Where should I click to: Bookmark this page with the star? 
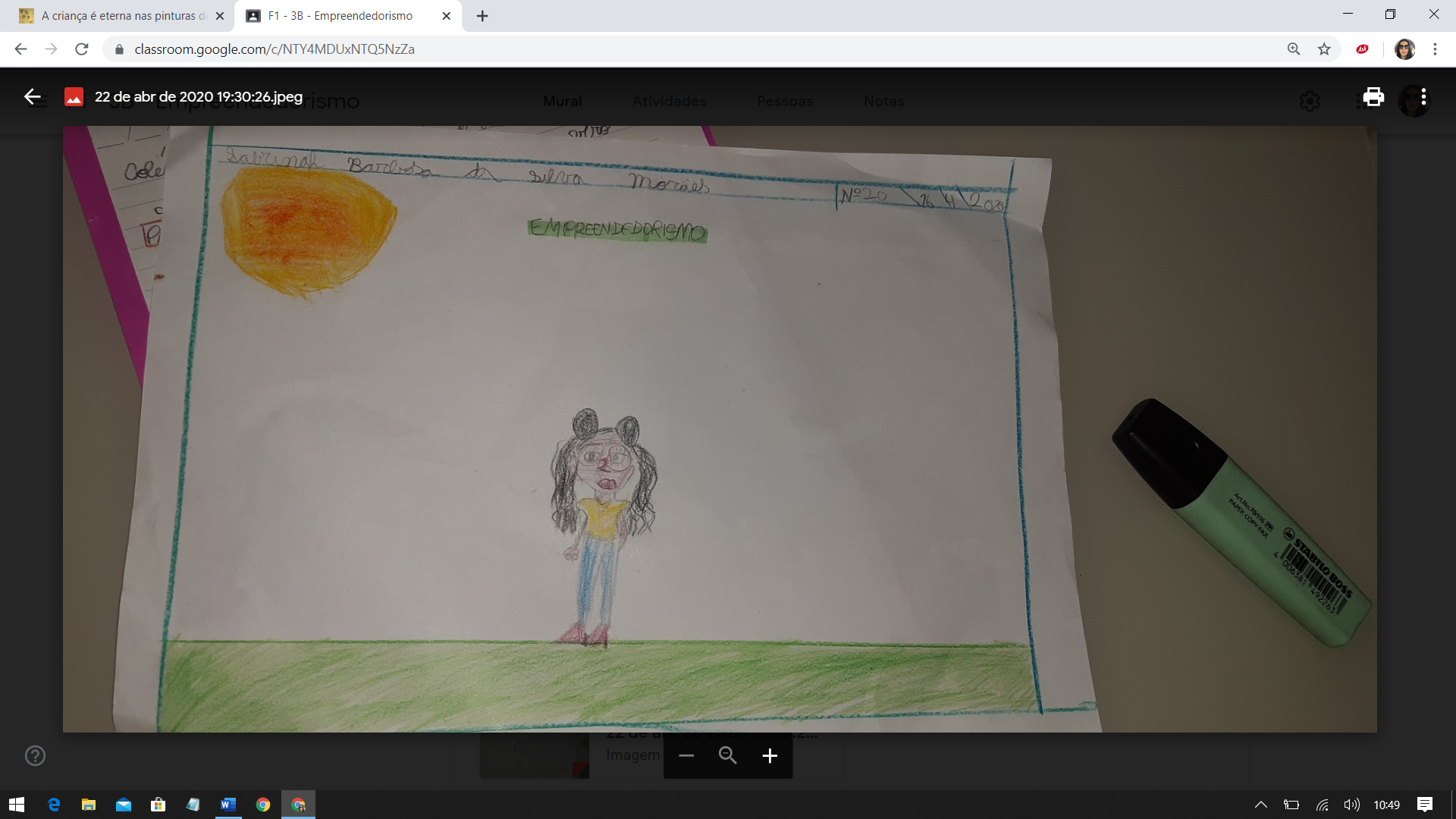[1324, 49]
